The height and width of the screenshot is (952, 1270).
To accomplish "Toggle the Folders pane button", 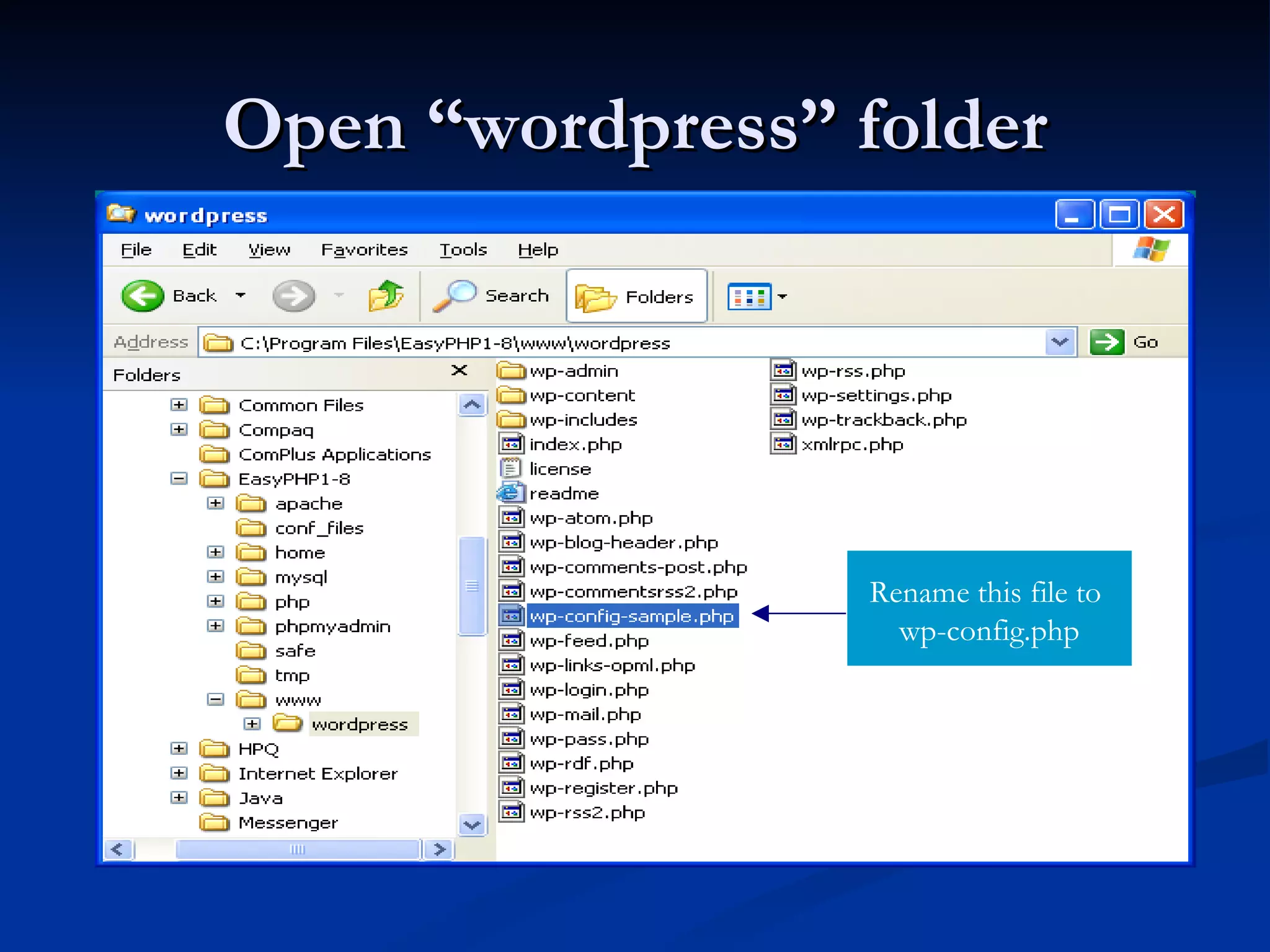I will [637, 296].
